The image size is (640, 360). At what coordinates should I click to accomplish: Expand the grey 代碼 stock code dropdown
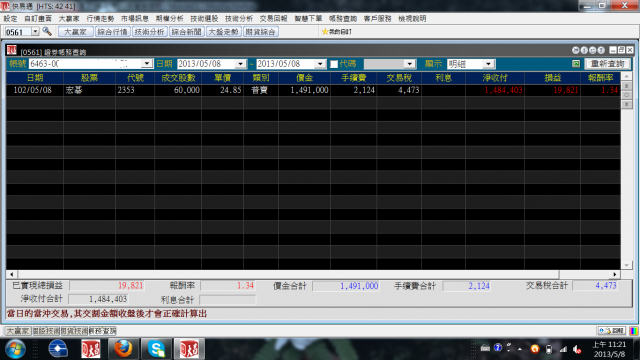point(409,64)
